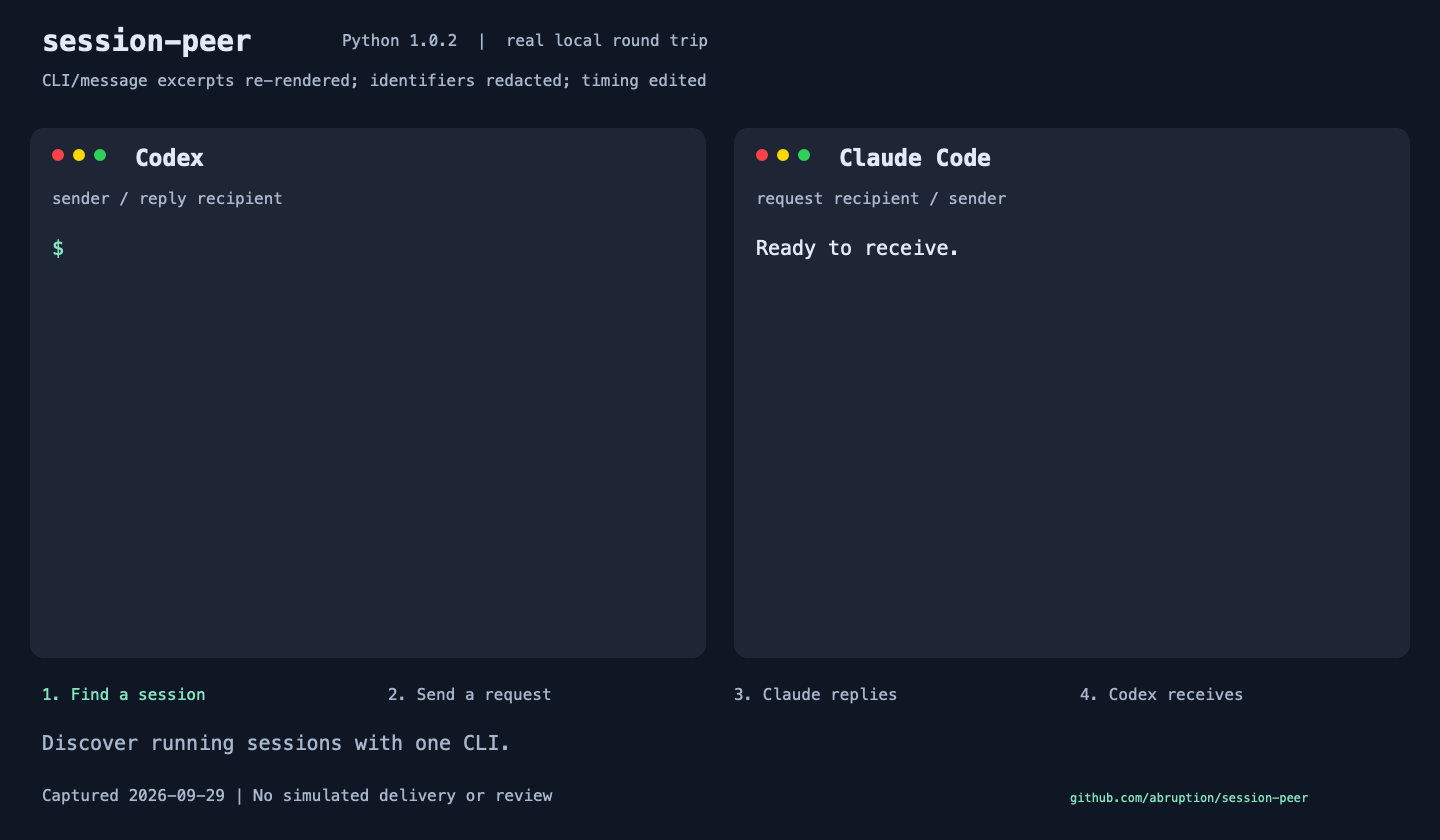1440x840 pixels.
Task: Select step "4. Codex receives"
Action: (1161, 694)
